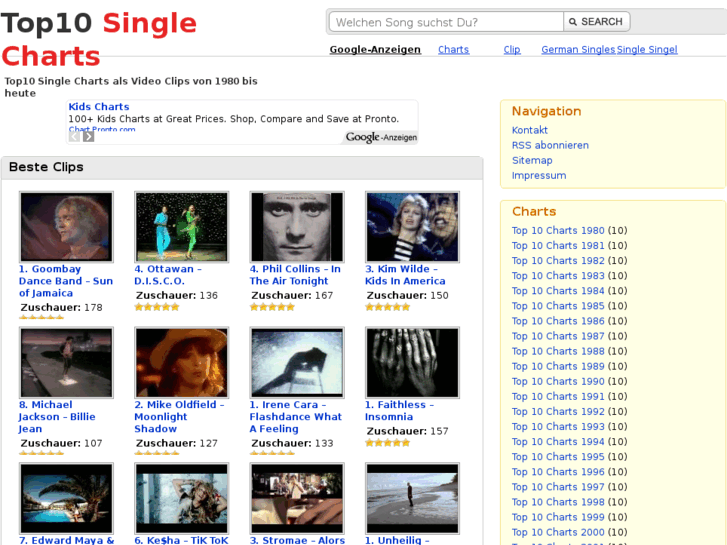Click '1. Goombay Dance Band - Sun of Jamaica' title
The image size is (727, 545).
click(x=66, y=281)
